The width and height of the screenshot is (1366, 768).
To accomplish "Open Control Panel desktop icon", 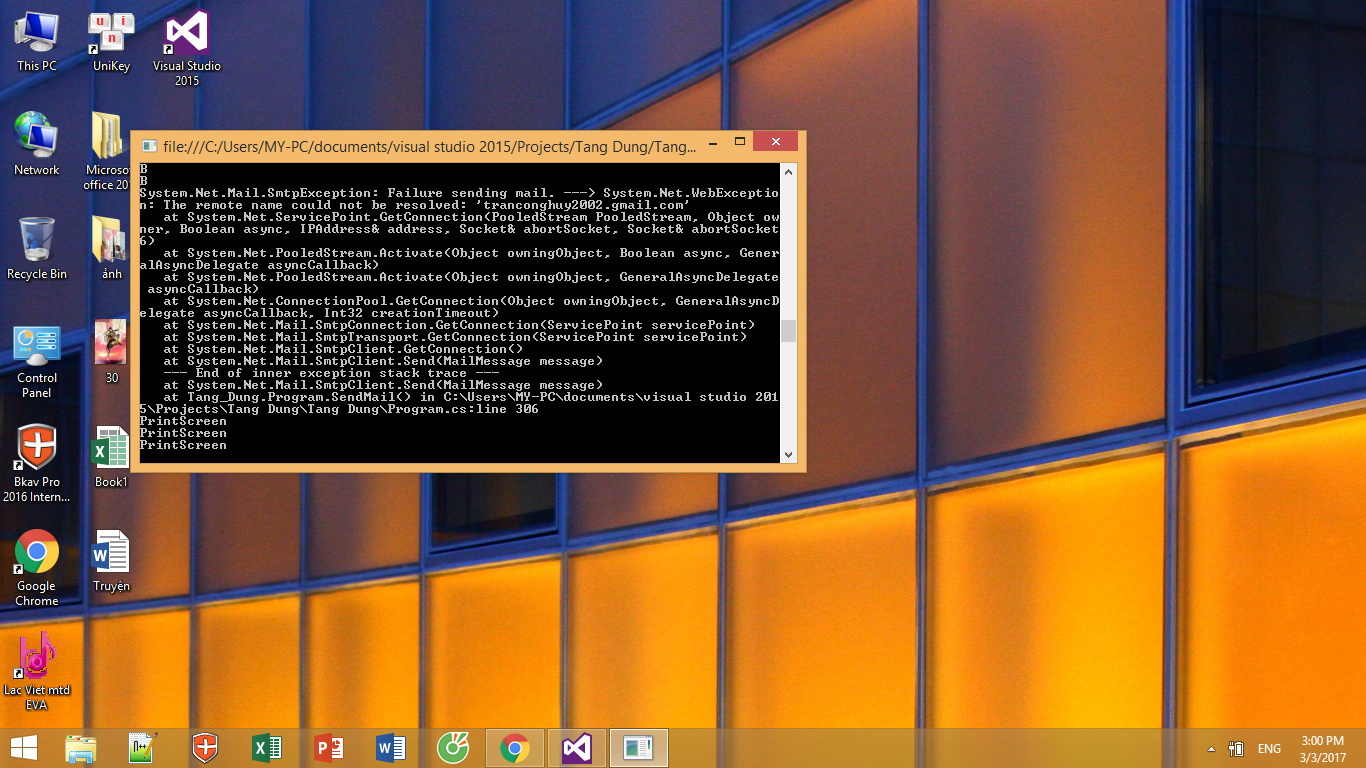I will [x=37, y=348].
